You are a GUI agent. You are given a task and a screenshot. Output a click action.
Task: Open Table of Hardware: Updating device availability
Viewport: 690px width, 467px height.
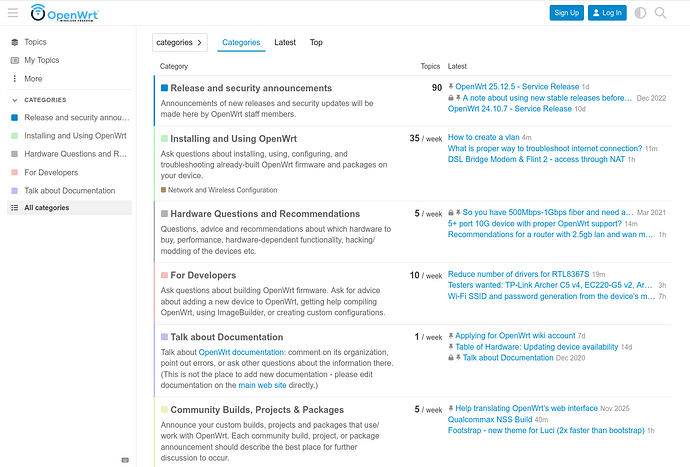(x=537, y=347)
